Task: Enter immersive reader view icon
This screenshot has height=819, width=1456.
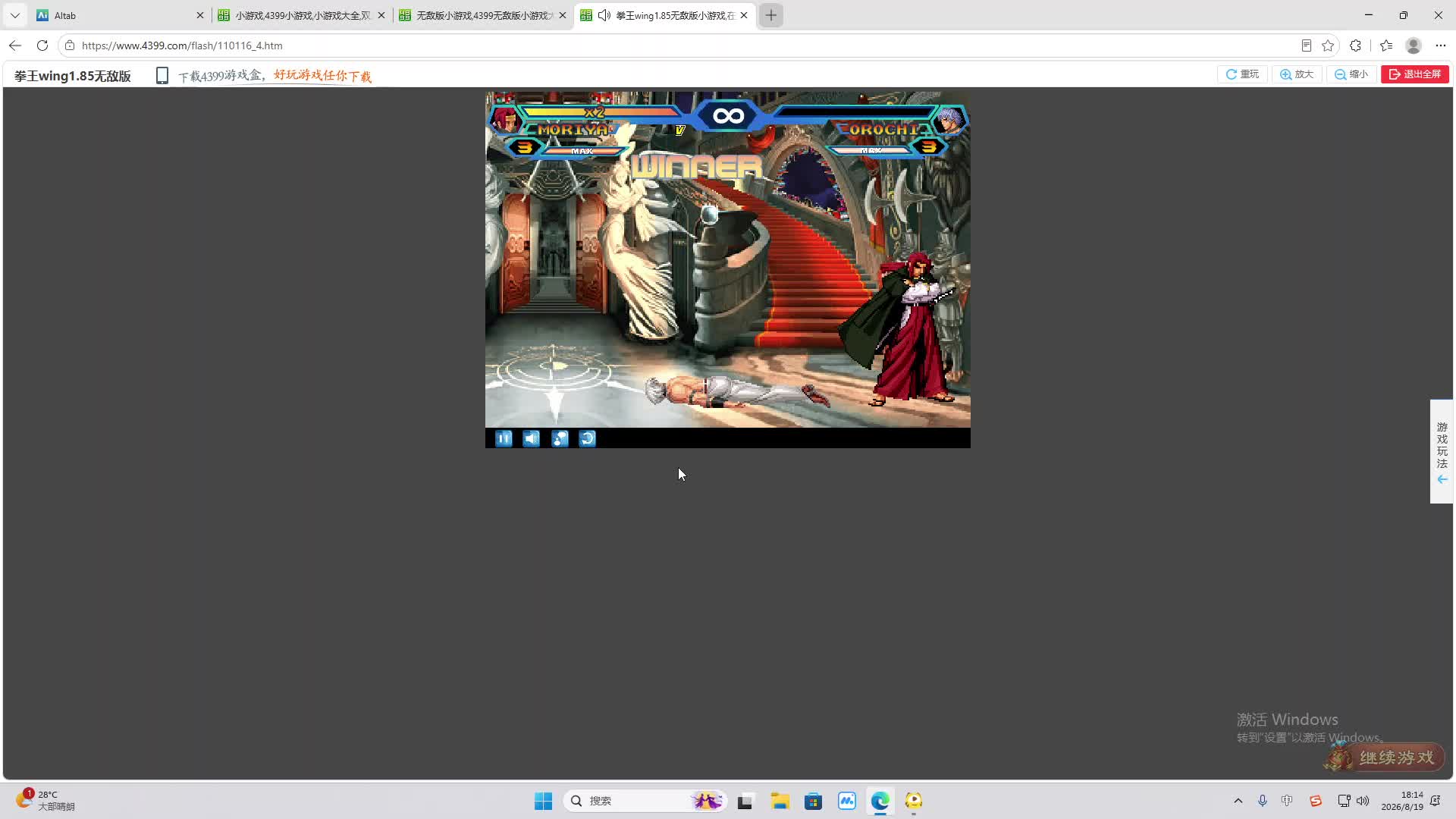Action: pyautogui.click(x=1306, y=45)
